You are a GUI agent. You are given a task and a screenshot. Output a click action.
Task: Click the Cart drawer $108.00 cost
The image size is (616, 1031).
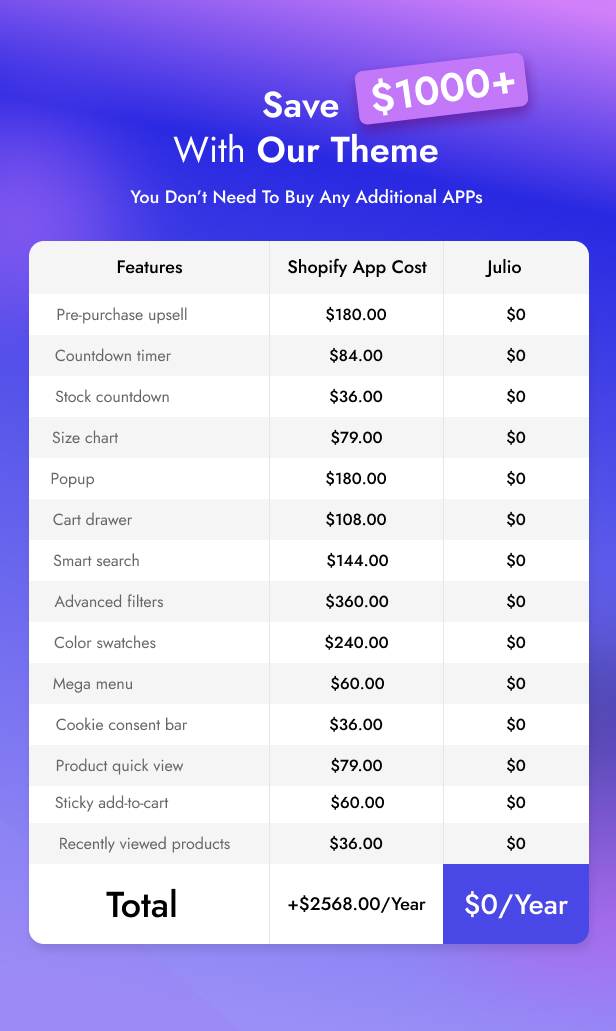(x=356, y=520)
